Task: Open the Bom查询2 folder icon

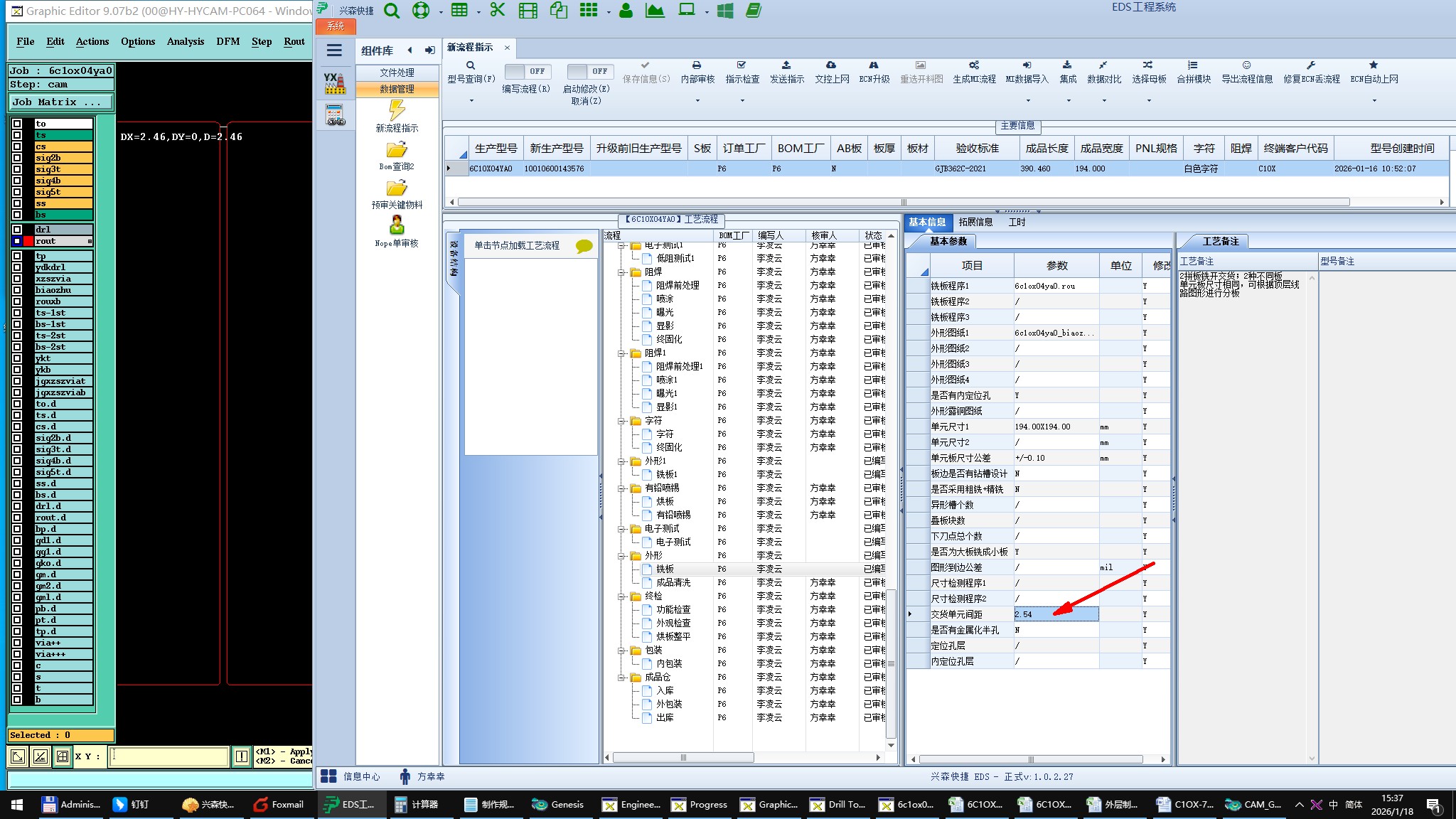Action: coord(397,150)
